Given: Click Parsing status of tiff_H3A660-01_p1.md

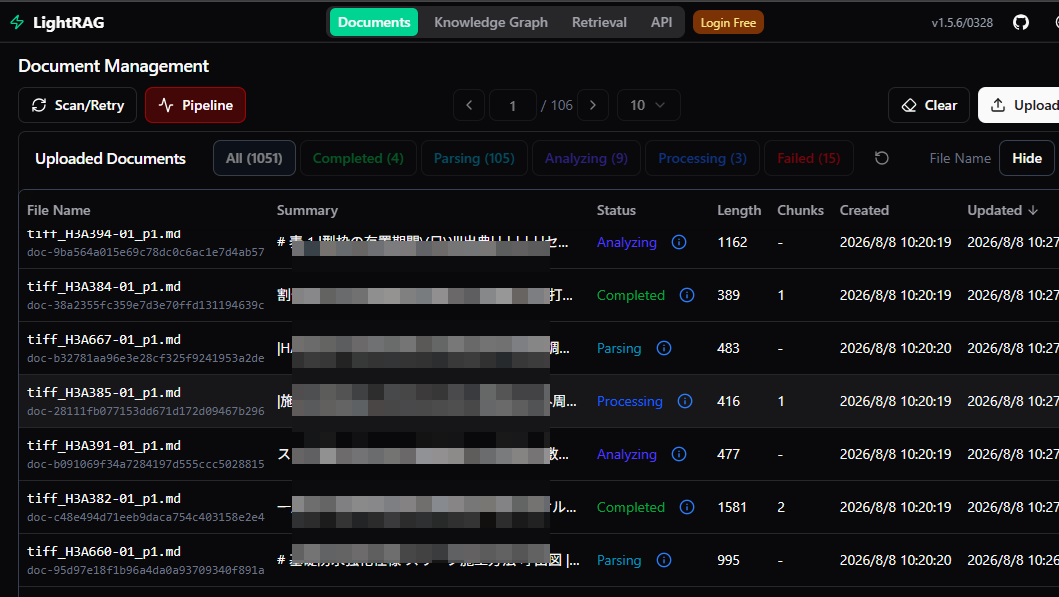Looking at the screenshot, I should coord(619,561).
